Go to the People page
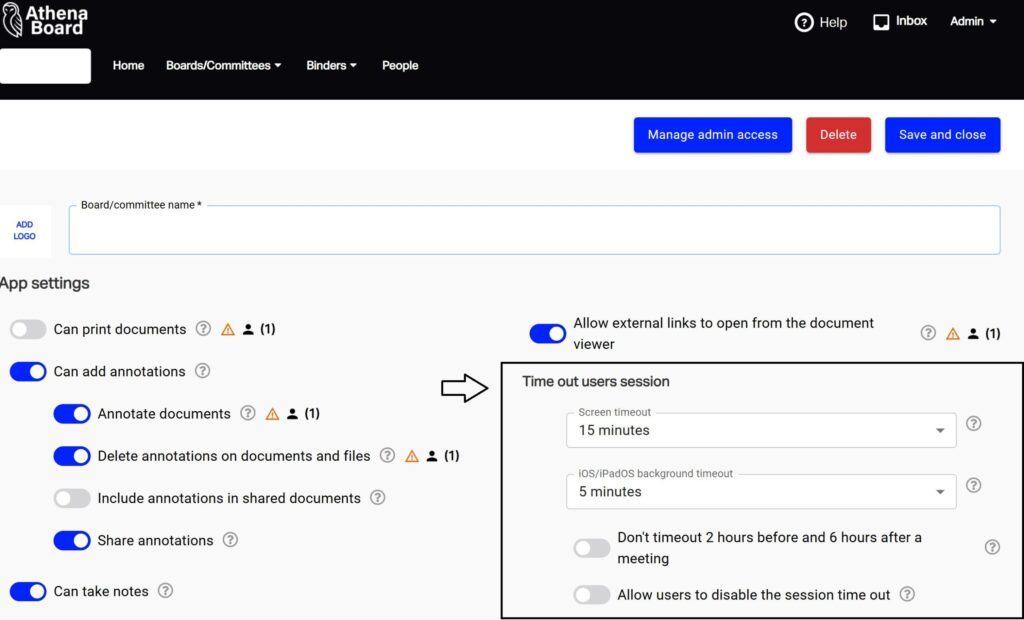 pos(400,65)
